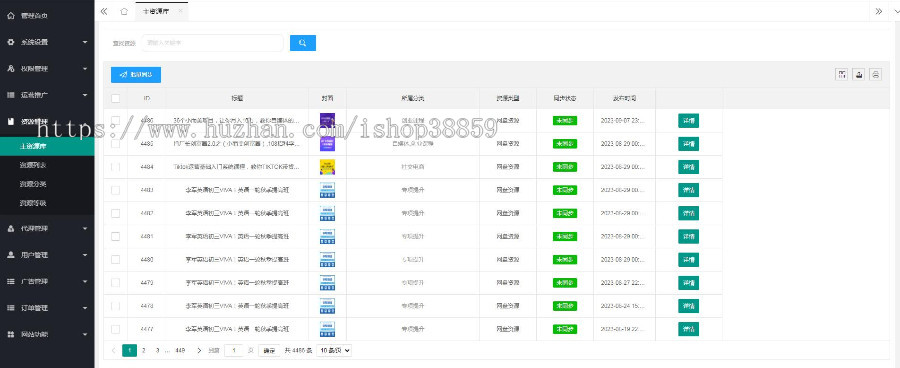
Task: Click the home icon in the tab bar
Action: [x=124, y=11]
